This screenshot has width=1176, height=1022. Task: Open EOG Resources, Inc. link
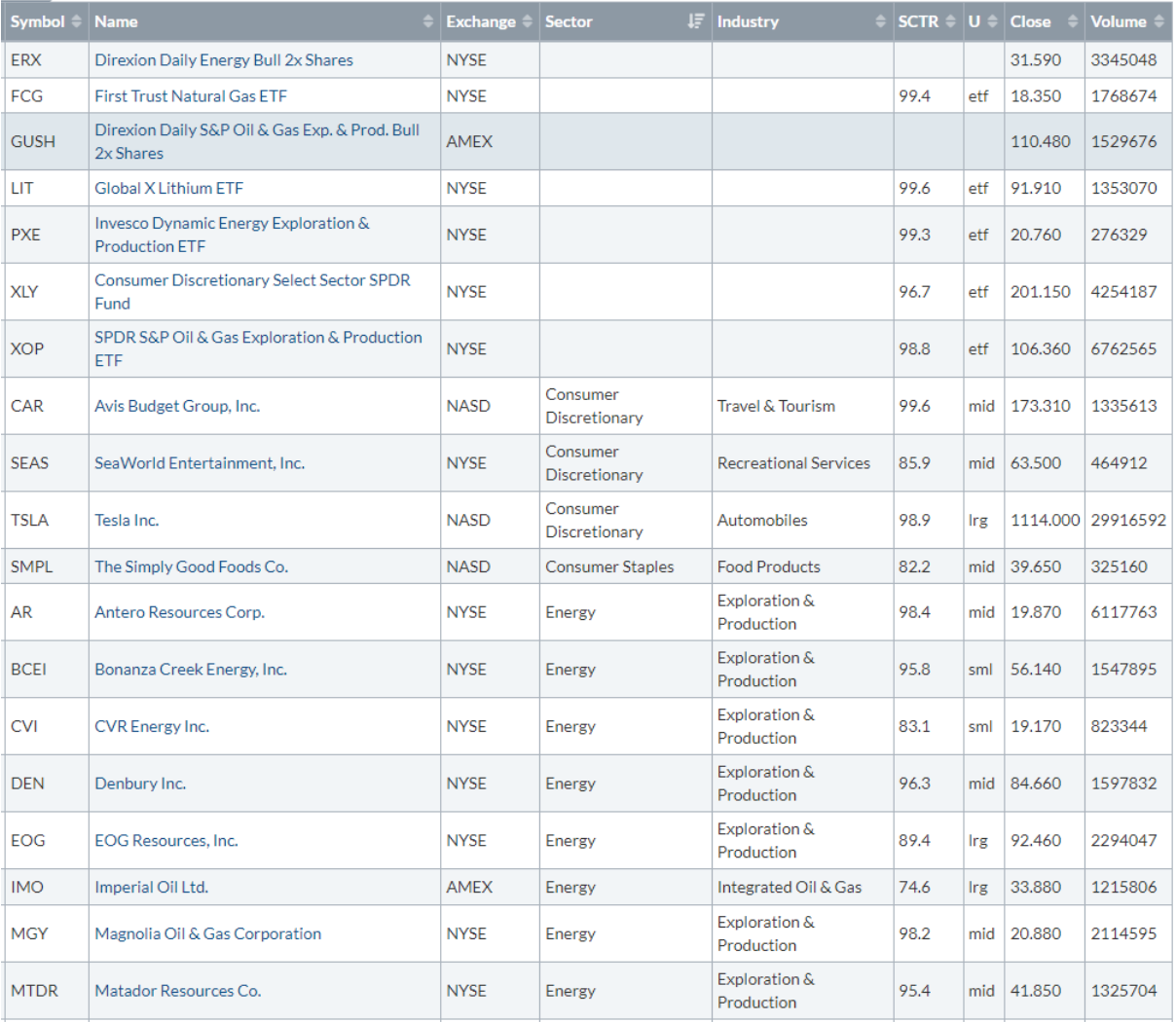click(x=166, y=841)
